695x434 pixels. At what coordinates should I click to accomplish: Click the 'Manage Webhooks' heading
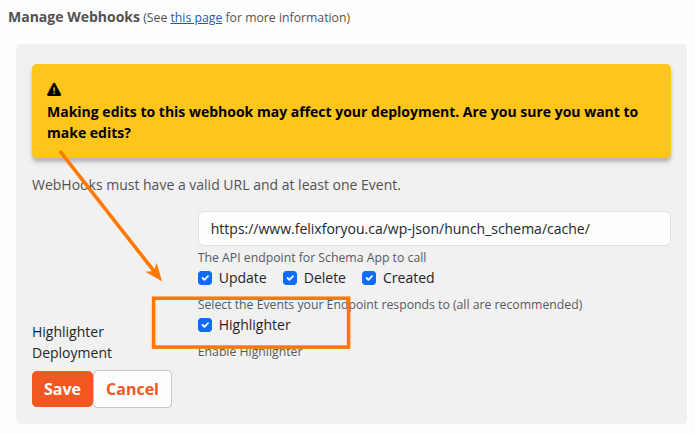[x=74, y=17]
